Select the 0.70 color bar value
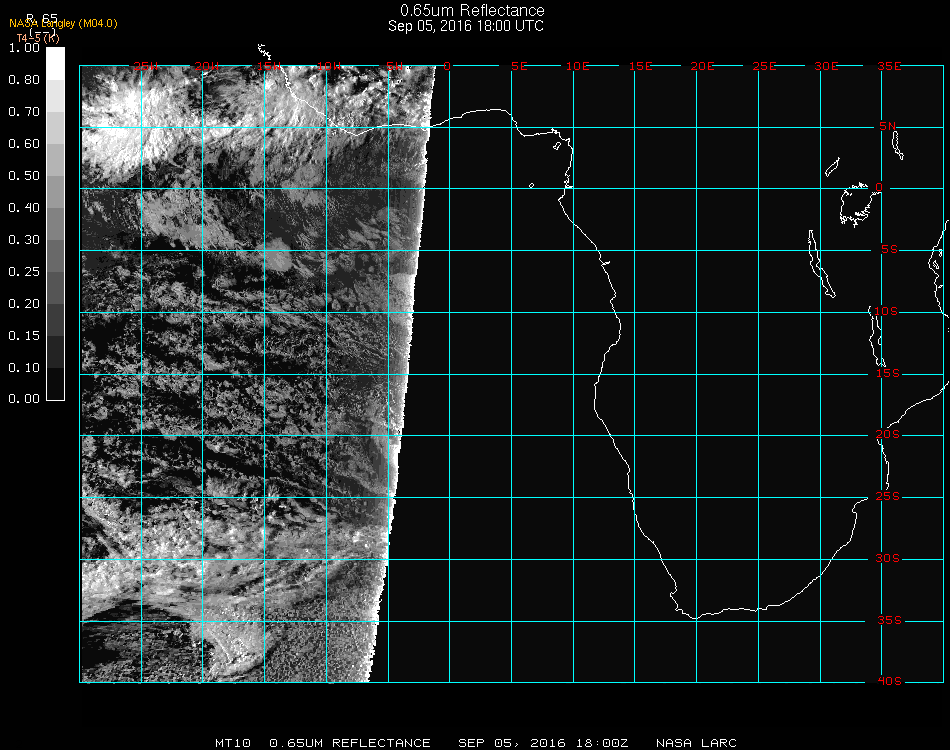 24,111
